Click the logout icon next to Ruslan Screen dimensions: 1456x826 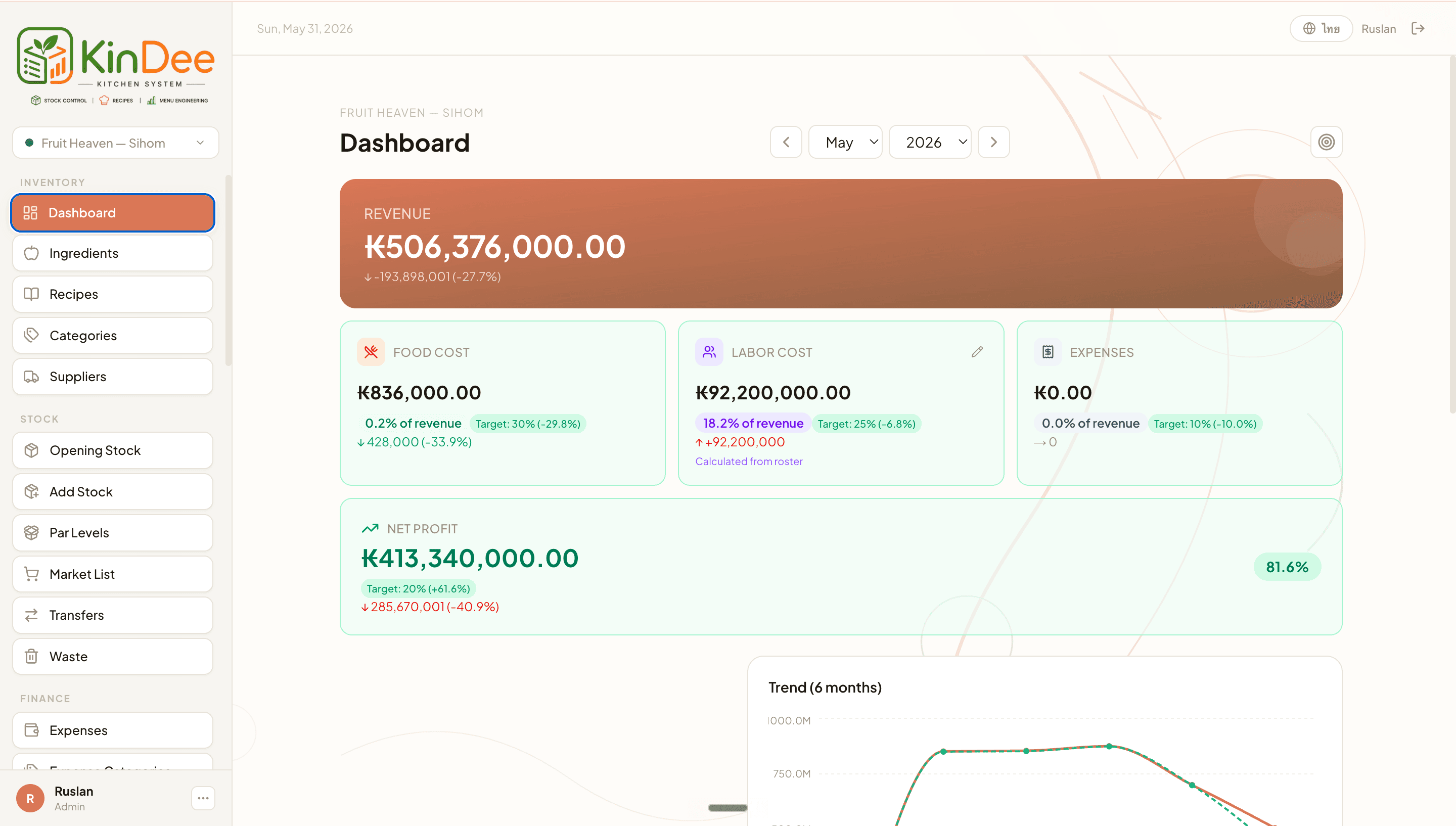coord(1418,28)
